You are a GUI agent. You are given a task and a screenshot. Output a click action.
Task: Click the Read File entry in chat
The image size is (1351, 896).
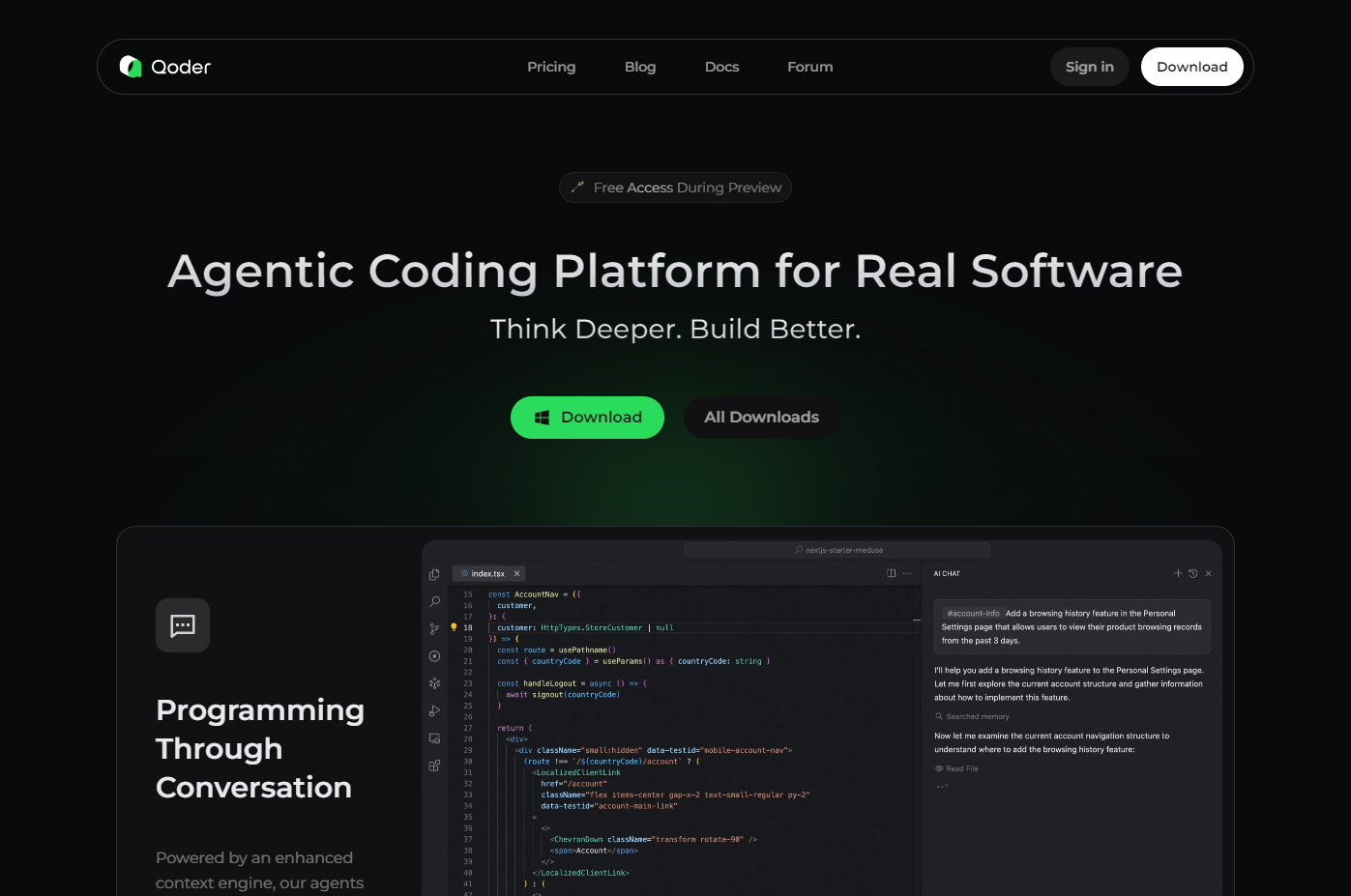[x=956, y=768]
